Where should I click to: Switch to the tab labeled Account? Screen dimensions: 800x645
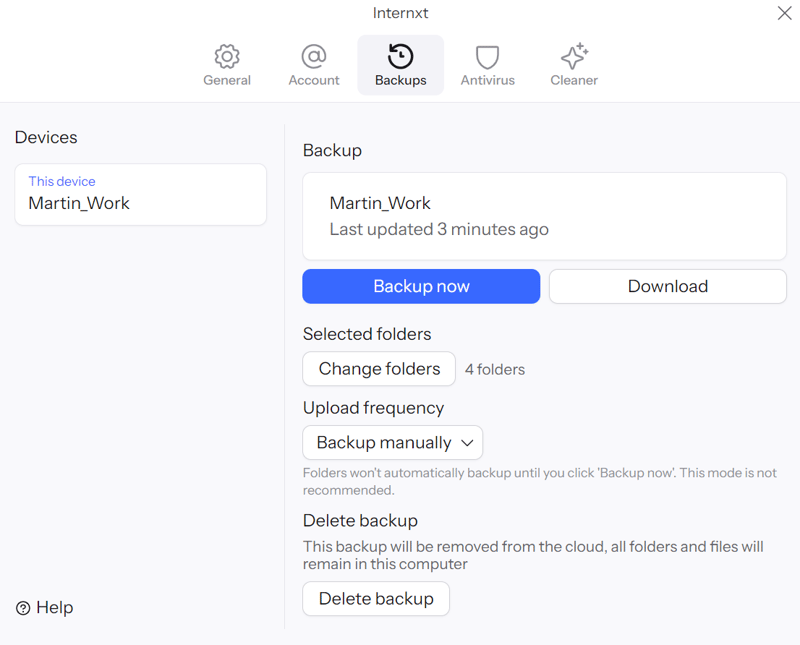[314, 80]
